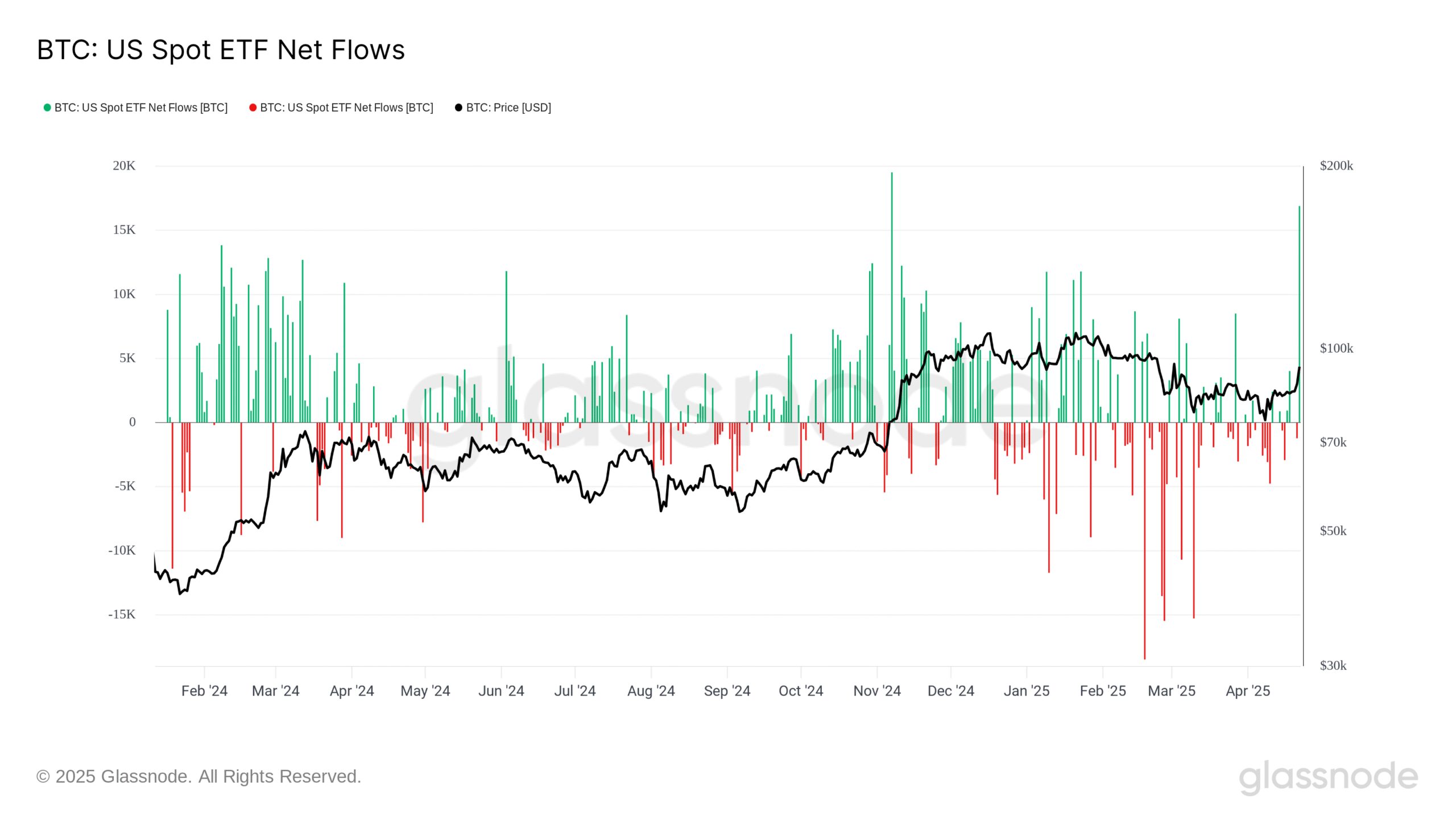The image size is (1456, 819).
Task: Hide the BTC: Price [USD] series label
Action: [508, 107]
